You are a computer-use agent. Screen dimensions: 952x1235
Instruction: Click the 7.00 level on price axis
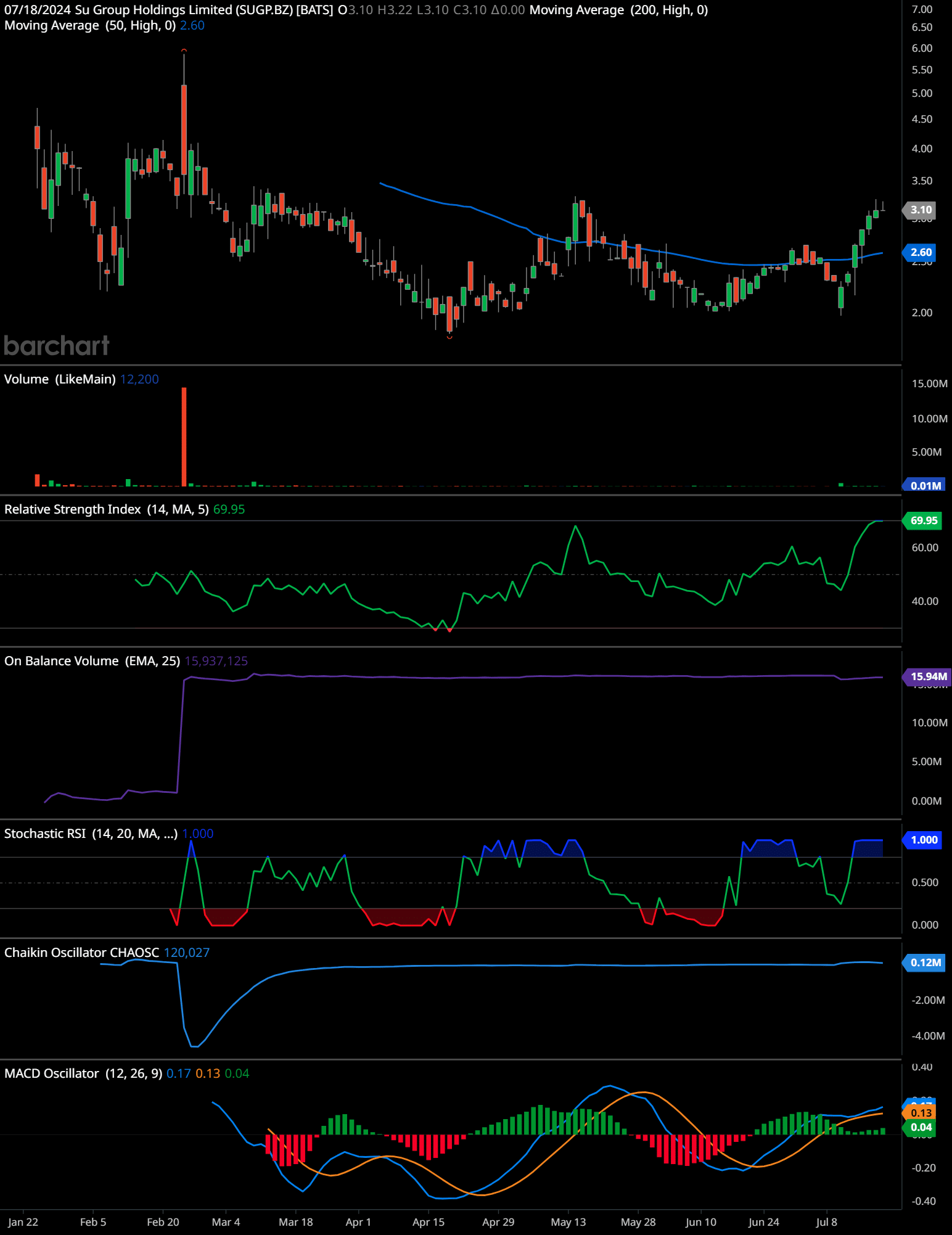(x=922, y=9)
